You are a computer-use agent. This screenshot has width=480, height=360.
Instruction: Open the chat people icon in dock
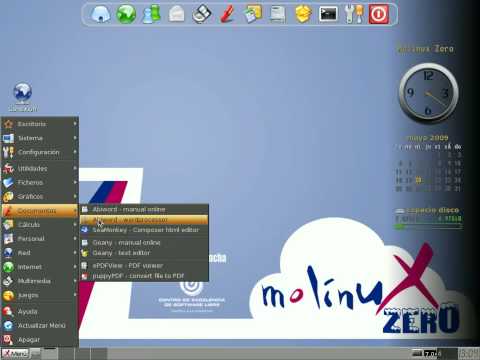point(152,14)
